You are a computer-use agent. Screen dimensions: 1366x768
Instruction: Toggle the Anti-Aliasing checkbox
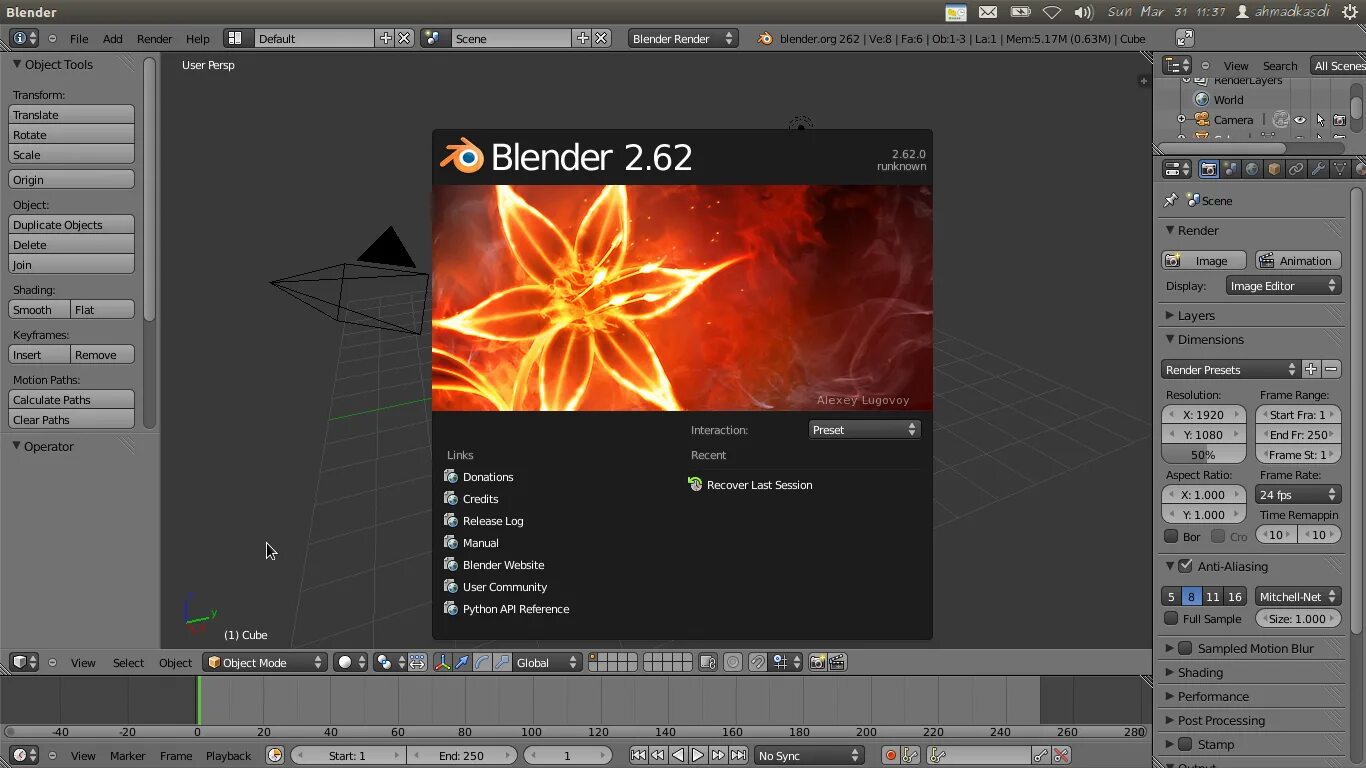1186,566
